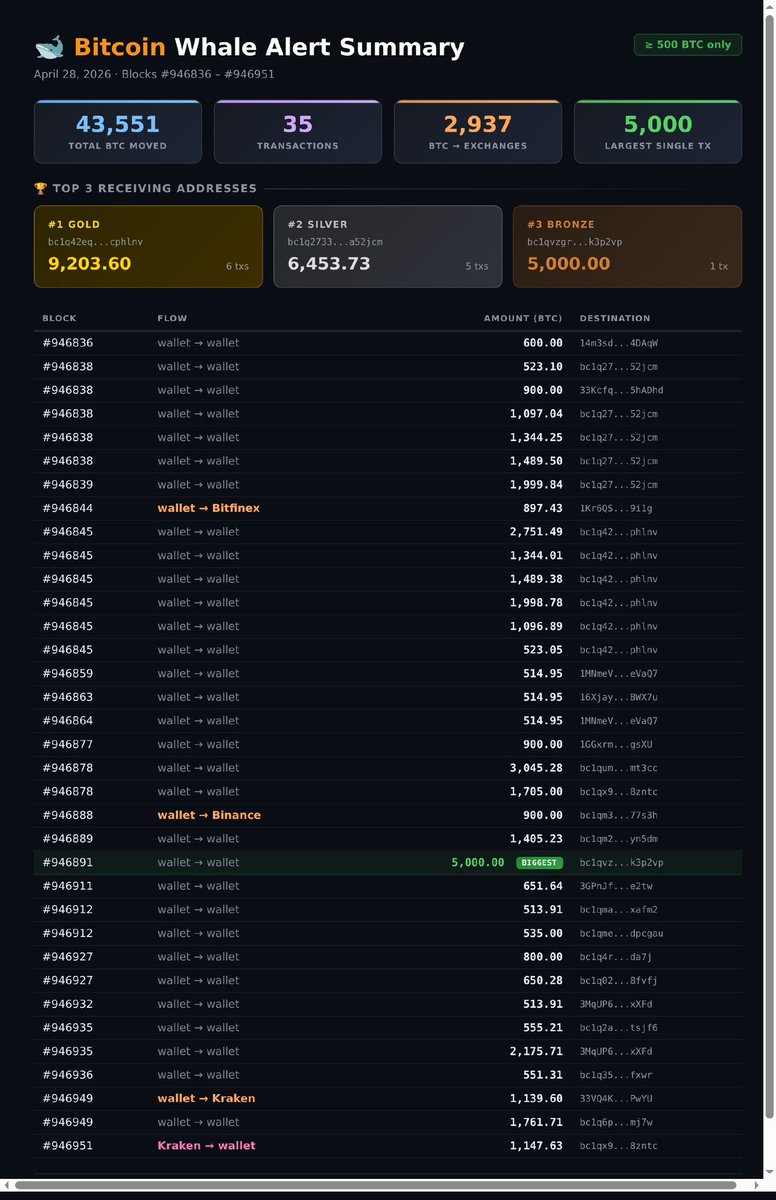Click the amount 1,999.84
Screen dimensions: 776x1200
tap(536, 485)
